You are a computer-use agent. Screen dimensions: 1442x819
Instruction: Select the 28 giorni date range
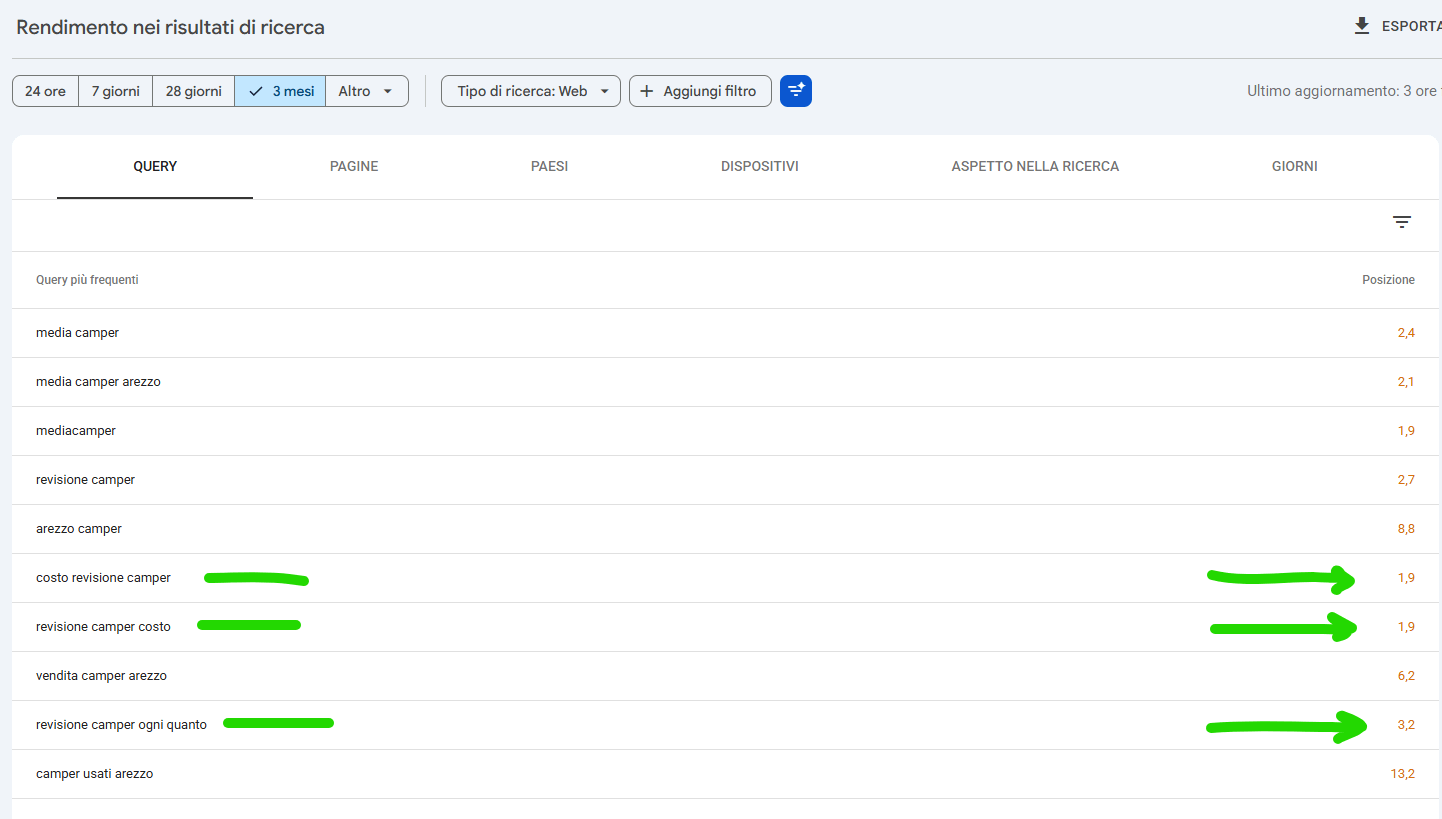pyautogui.click(x=194, y=91)
